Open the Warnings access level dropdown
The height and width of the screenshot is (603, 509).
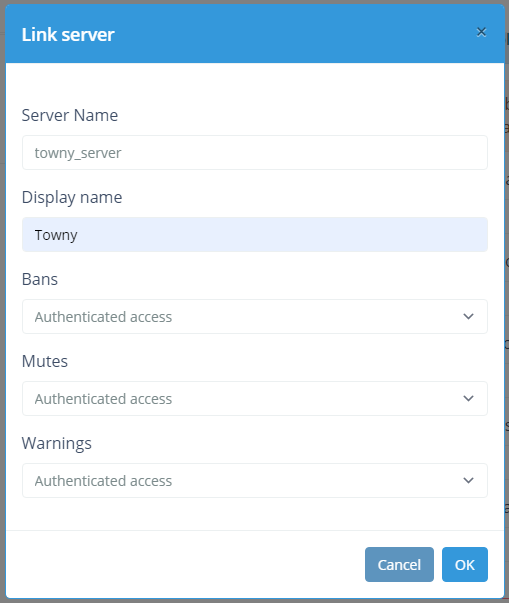tap(255, 480)
